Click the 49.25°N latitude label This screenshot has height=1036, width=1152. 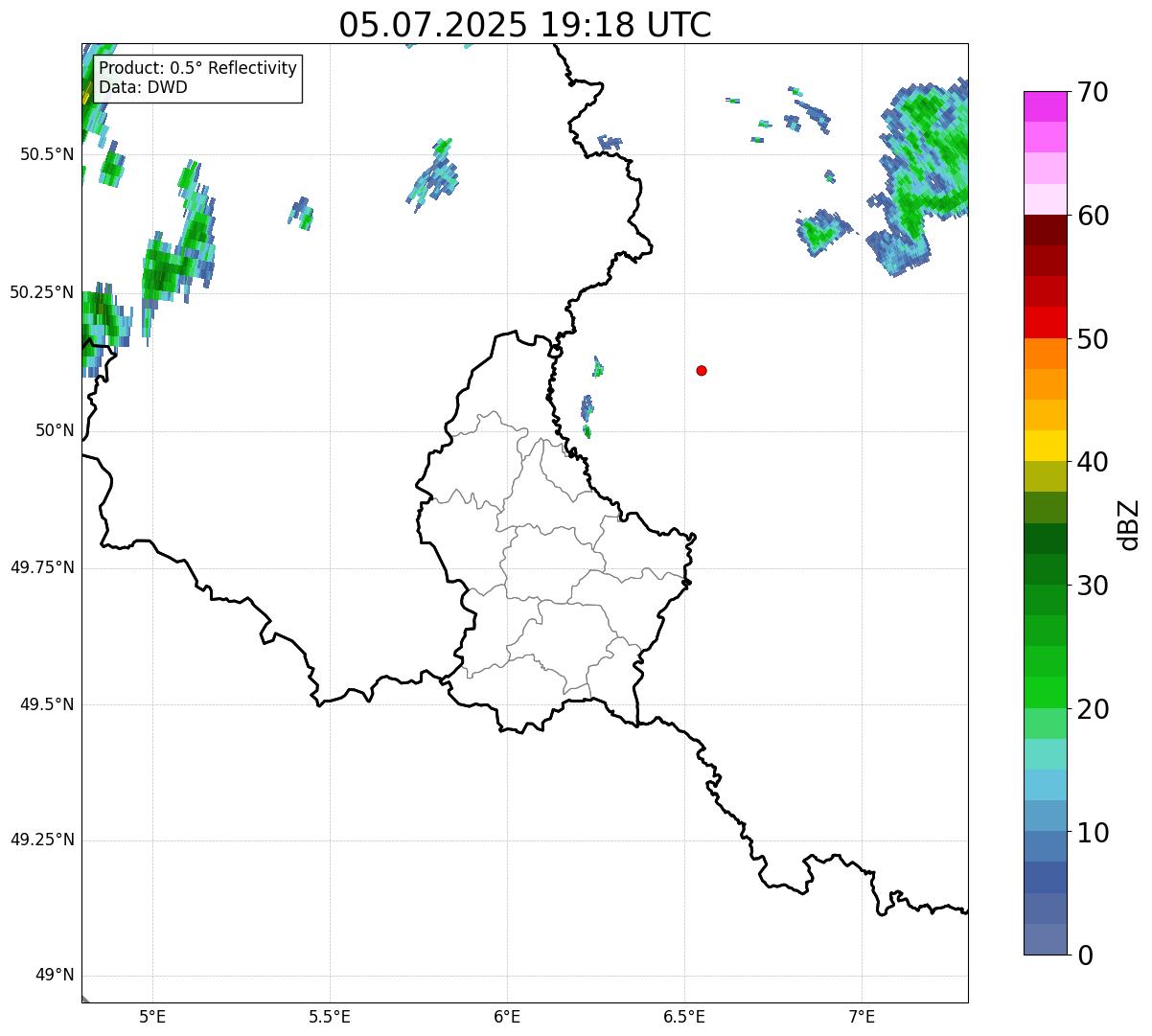pos(42,840)
